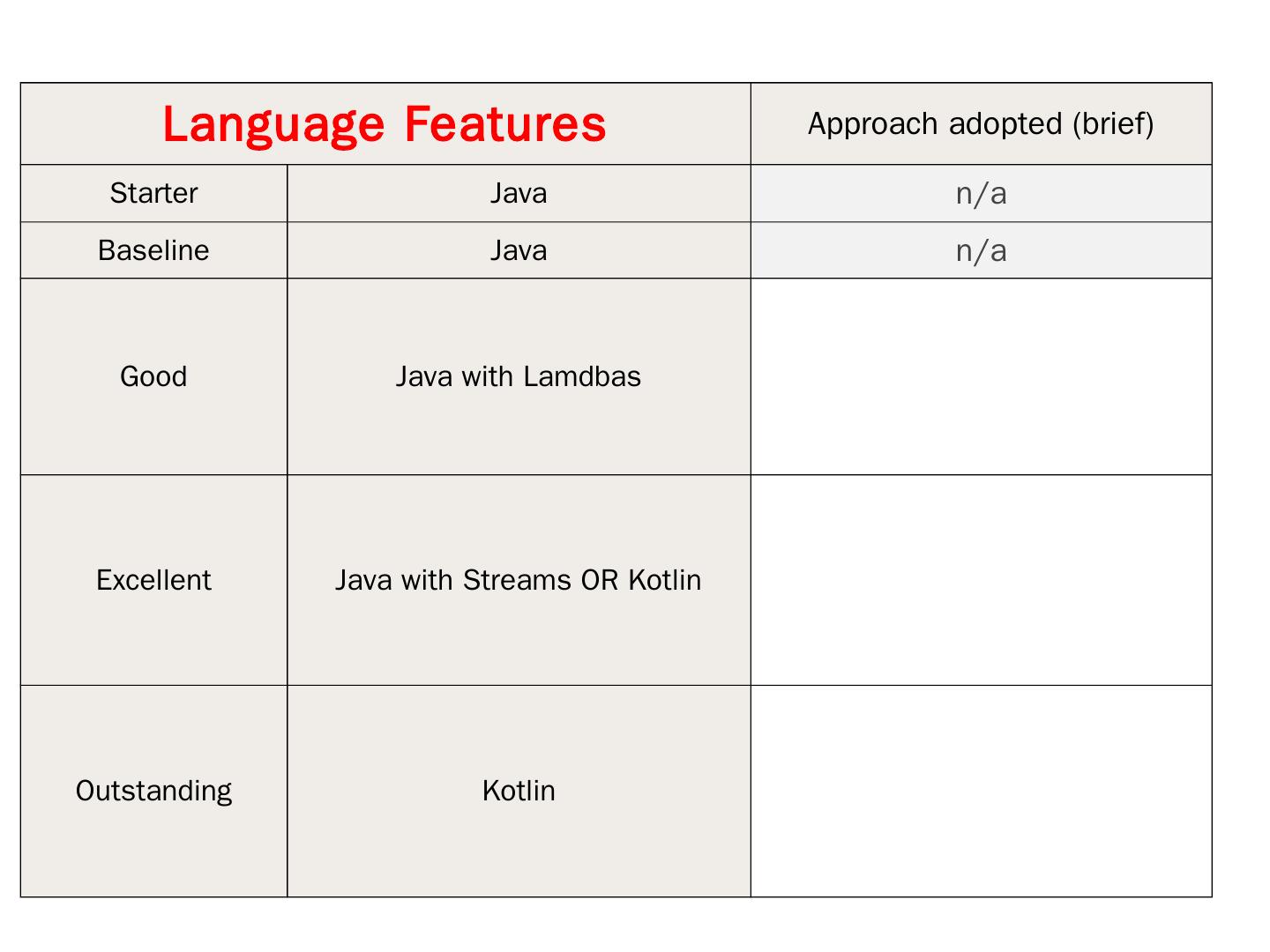The width and height of the screenshot is (1270, 952).
Task: Select the 'Outstanding' row label cell
Action: 153,791
